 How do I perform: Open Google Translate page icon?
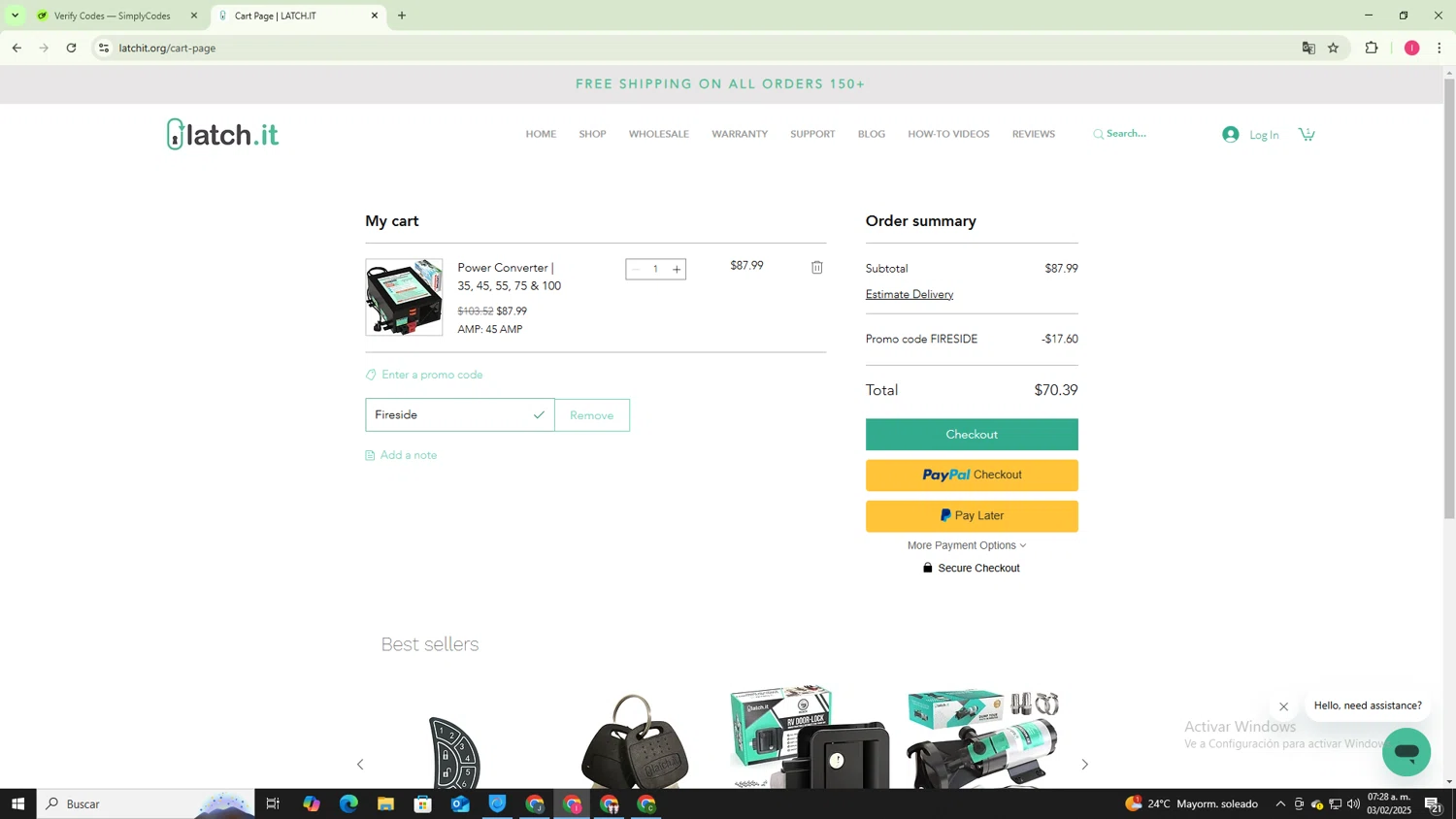(1308, 48)
